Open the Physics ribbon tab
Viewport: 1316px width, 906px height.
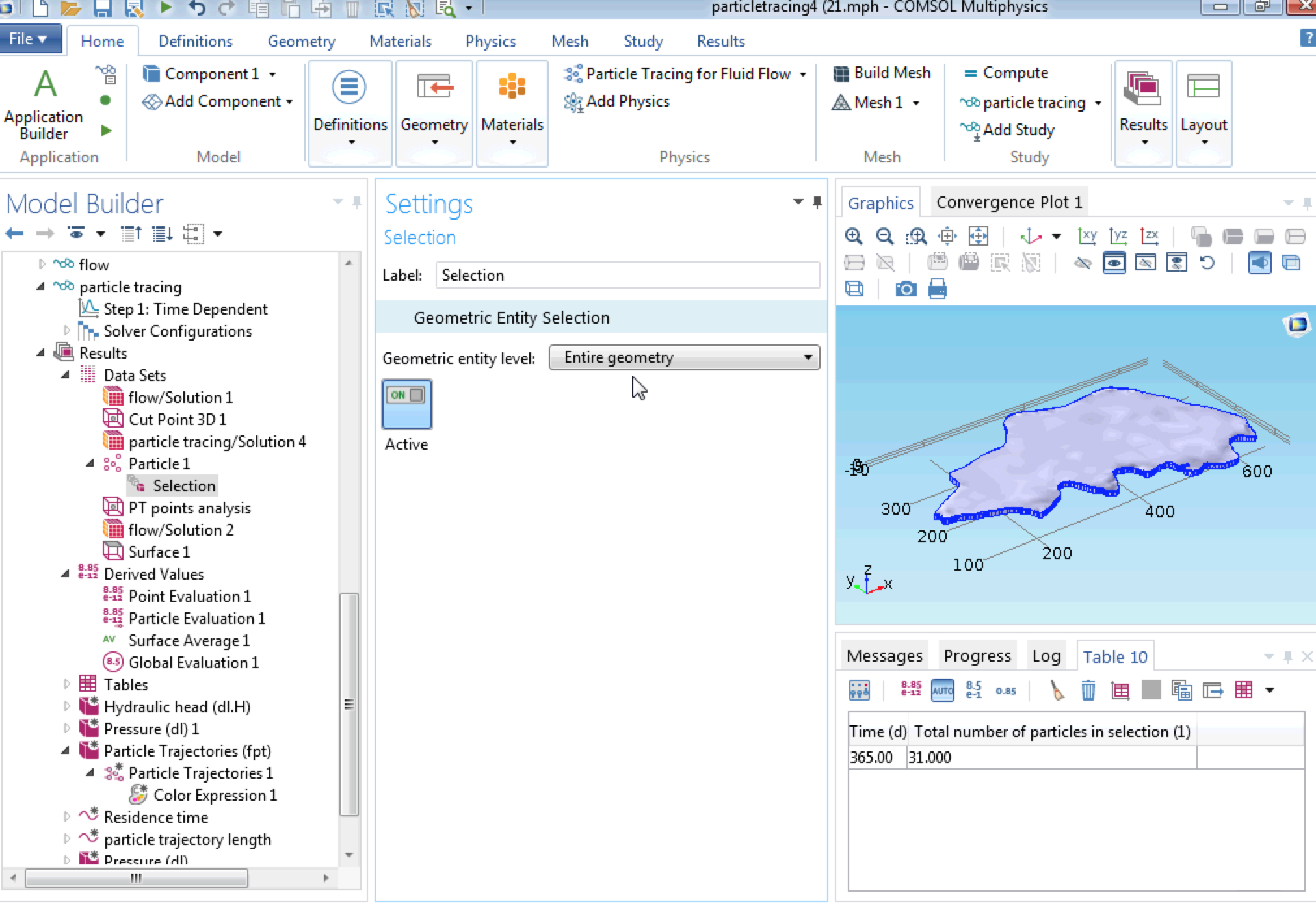(490, 42)
